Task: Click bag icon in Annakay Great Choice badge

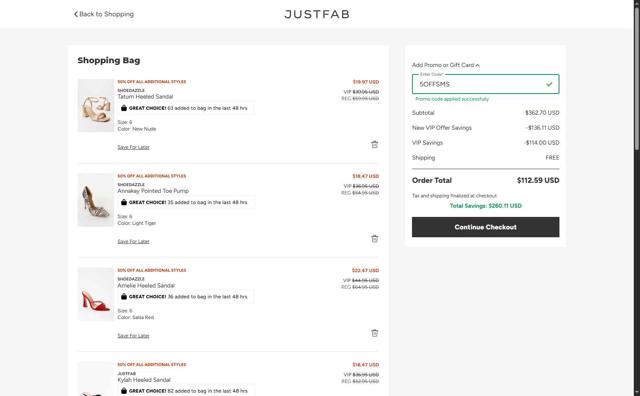Action: click(x=124, y=202)
